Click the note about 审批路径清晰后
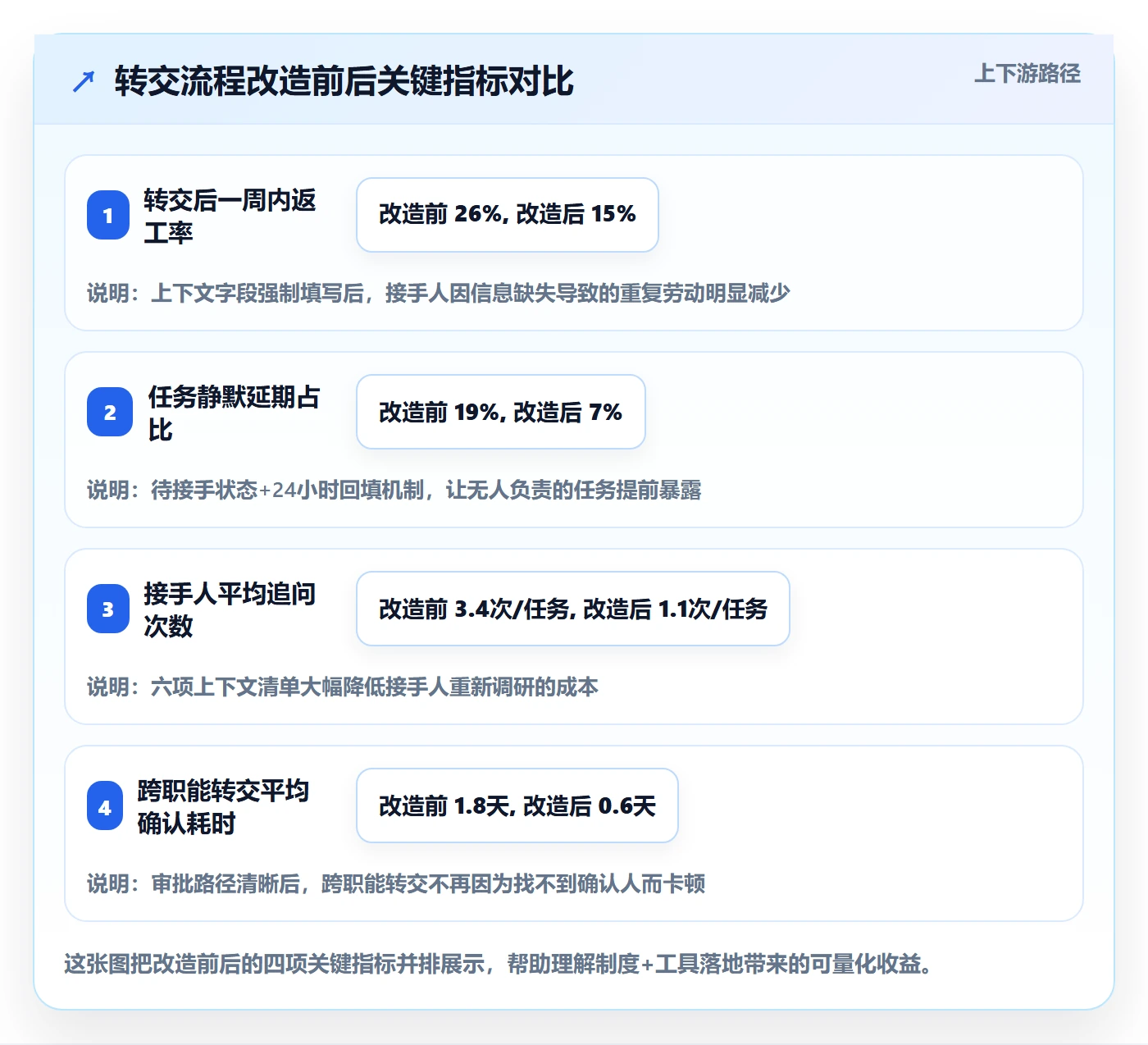This screenshot has height=1045, width=1148. [396, 883]
